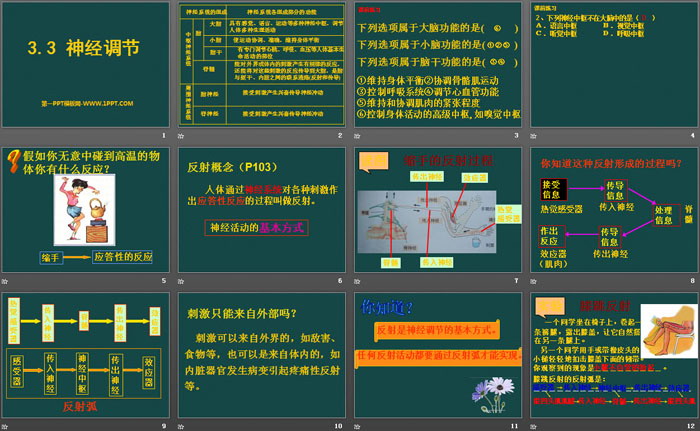The width and height of the screenshot is (700, 431).
Task: Click slide number label 8
Action: [693, 280]
